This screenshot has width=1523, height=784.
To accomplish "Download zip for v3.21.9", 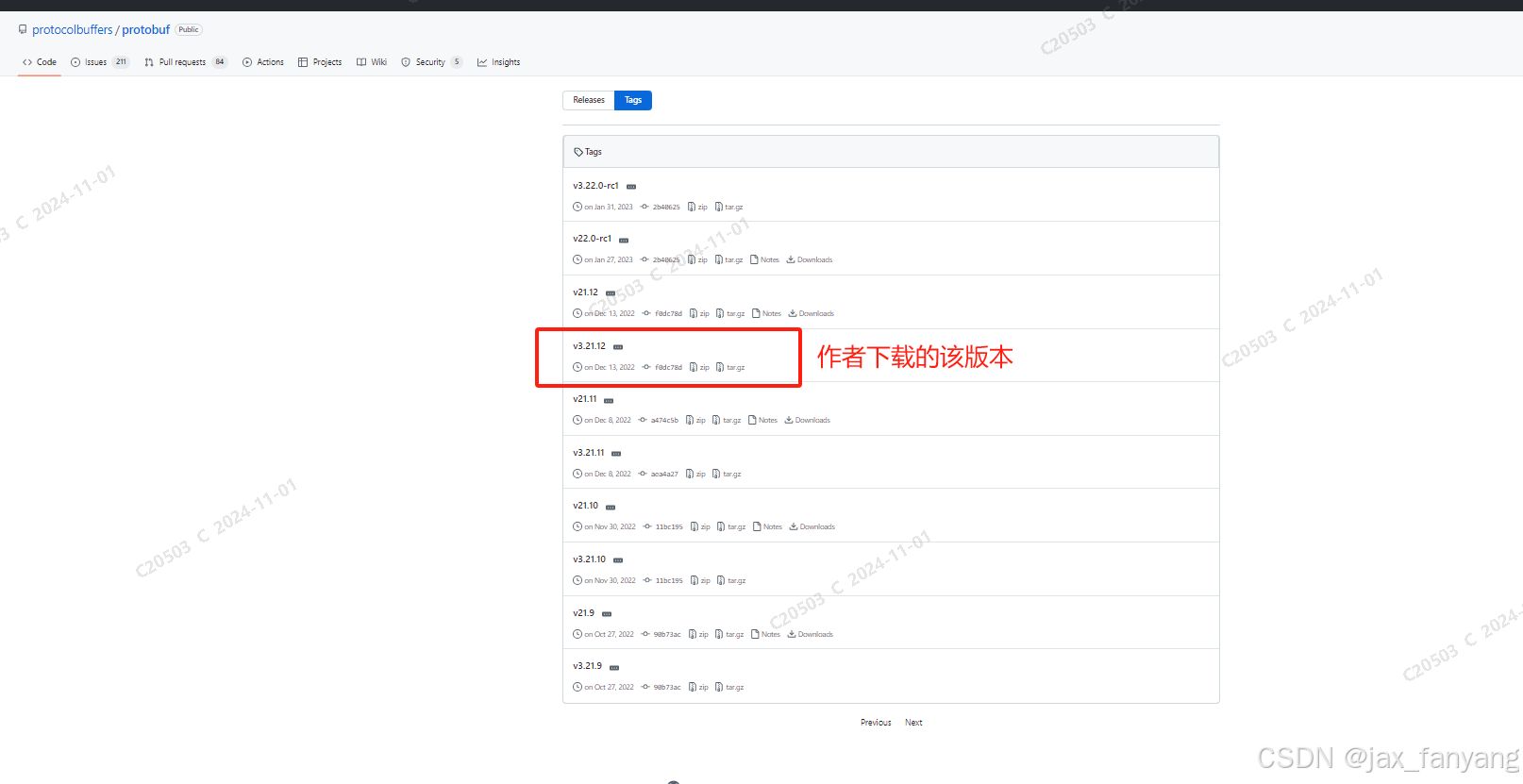I will pyautogui.click(x=698, y=687).
